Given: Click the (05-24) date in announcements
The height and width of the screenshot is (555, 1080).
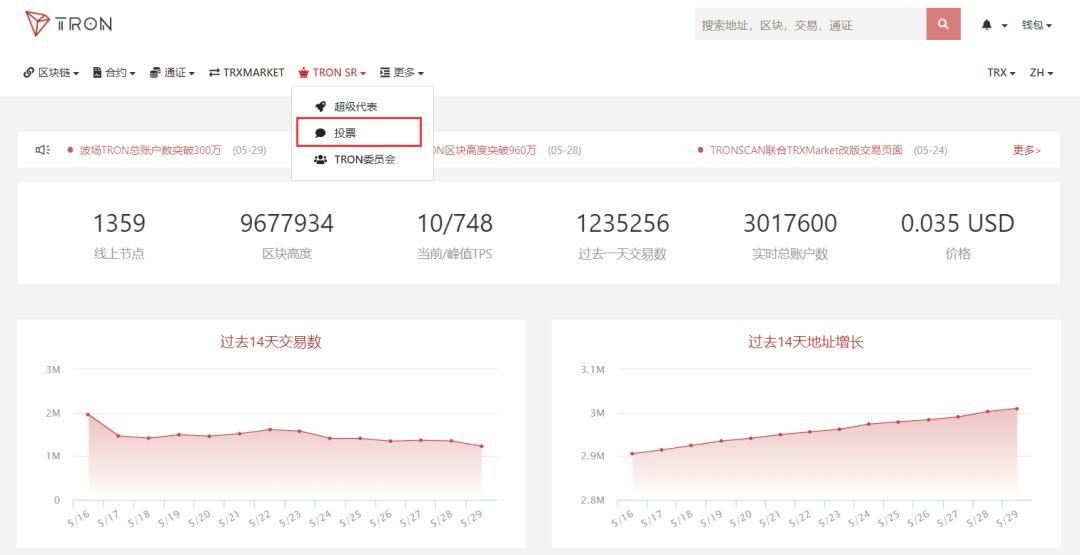Looking at the screenshot, I should pos(931,150).
